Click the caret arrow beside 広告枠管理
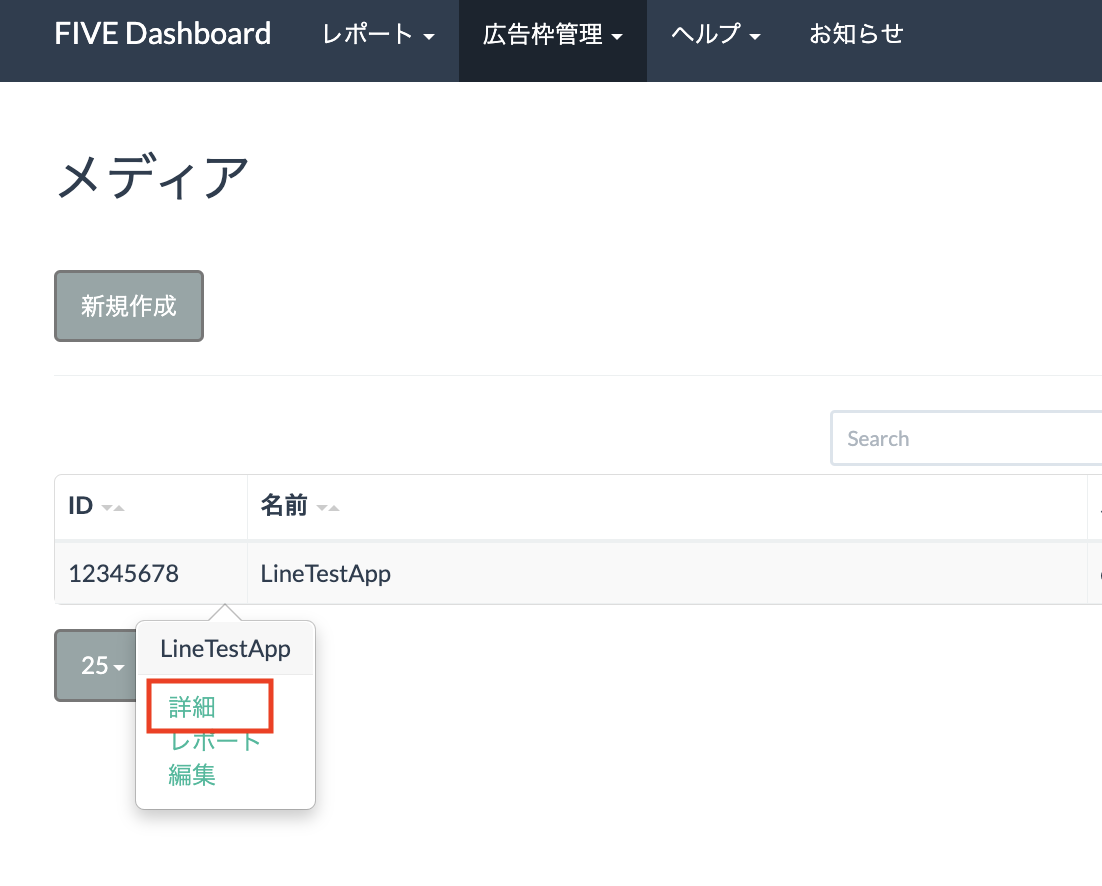 (617, 37)
